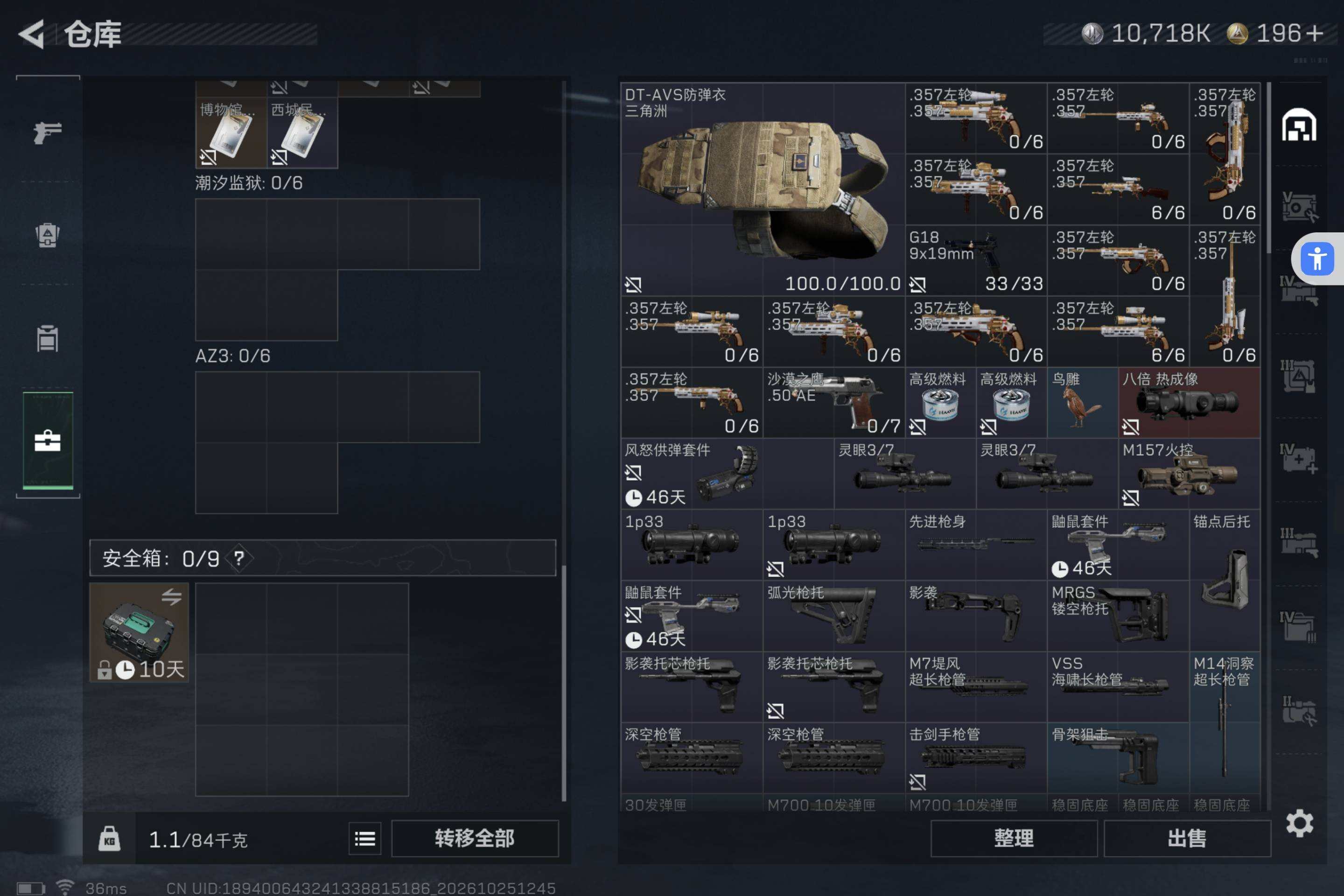The height and width of the screenshot is (896, 1344).
Task: Select the 西城民 keycard item
Action: (x=302, y=133)
